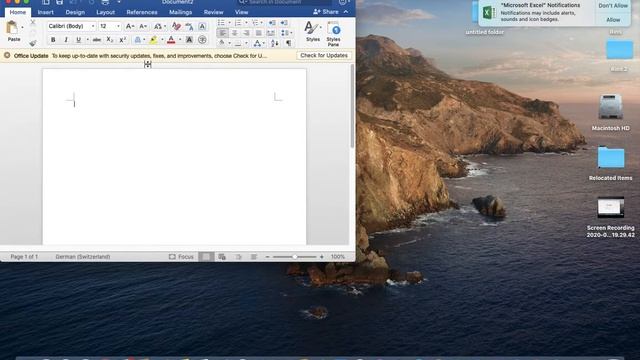This screenshot has width=640, height=360.
Task: Click the Share button
Action: [x=326, y=12]
